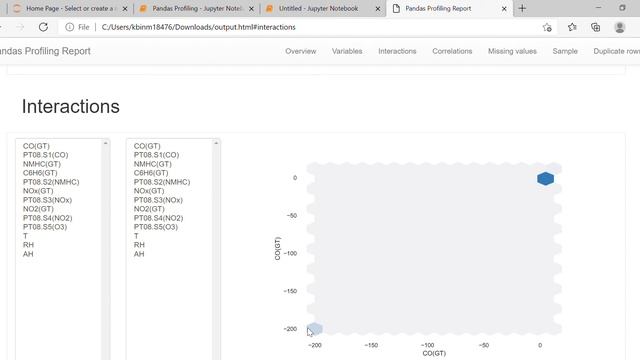
Task: View site information icon beside File
Action: (69, 27)
